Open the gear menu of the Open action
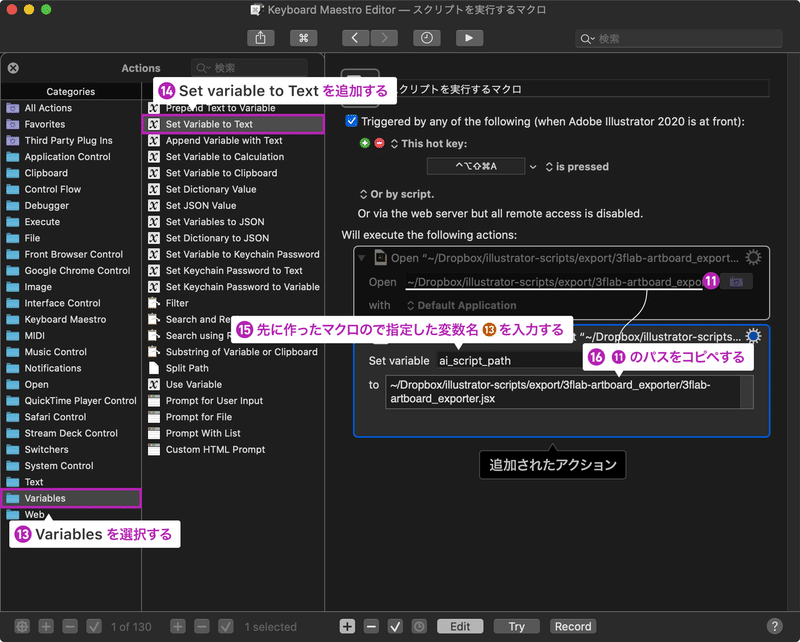This screenshot has height=642, width=800. 753,257
